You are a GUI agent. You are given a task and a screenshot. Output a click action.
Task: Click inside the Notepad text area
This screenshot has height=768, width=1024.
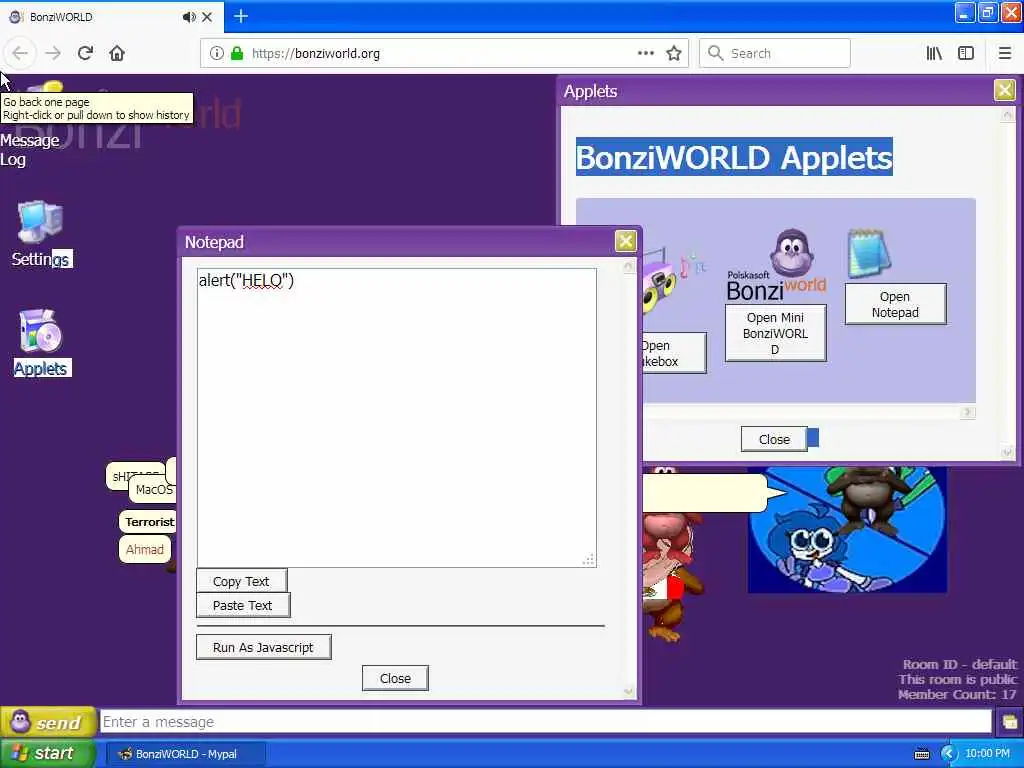pos(396,417)
